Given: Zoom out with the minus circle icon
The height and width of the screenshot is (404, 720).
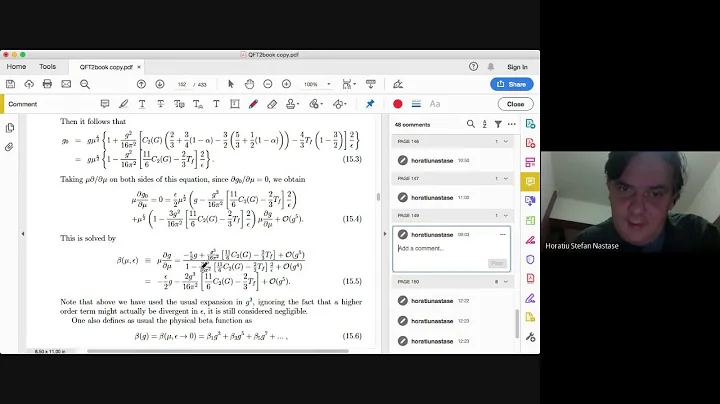Looking at the screenshot, I should [268, 84].
